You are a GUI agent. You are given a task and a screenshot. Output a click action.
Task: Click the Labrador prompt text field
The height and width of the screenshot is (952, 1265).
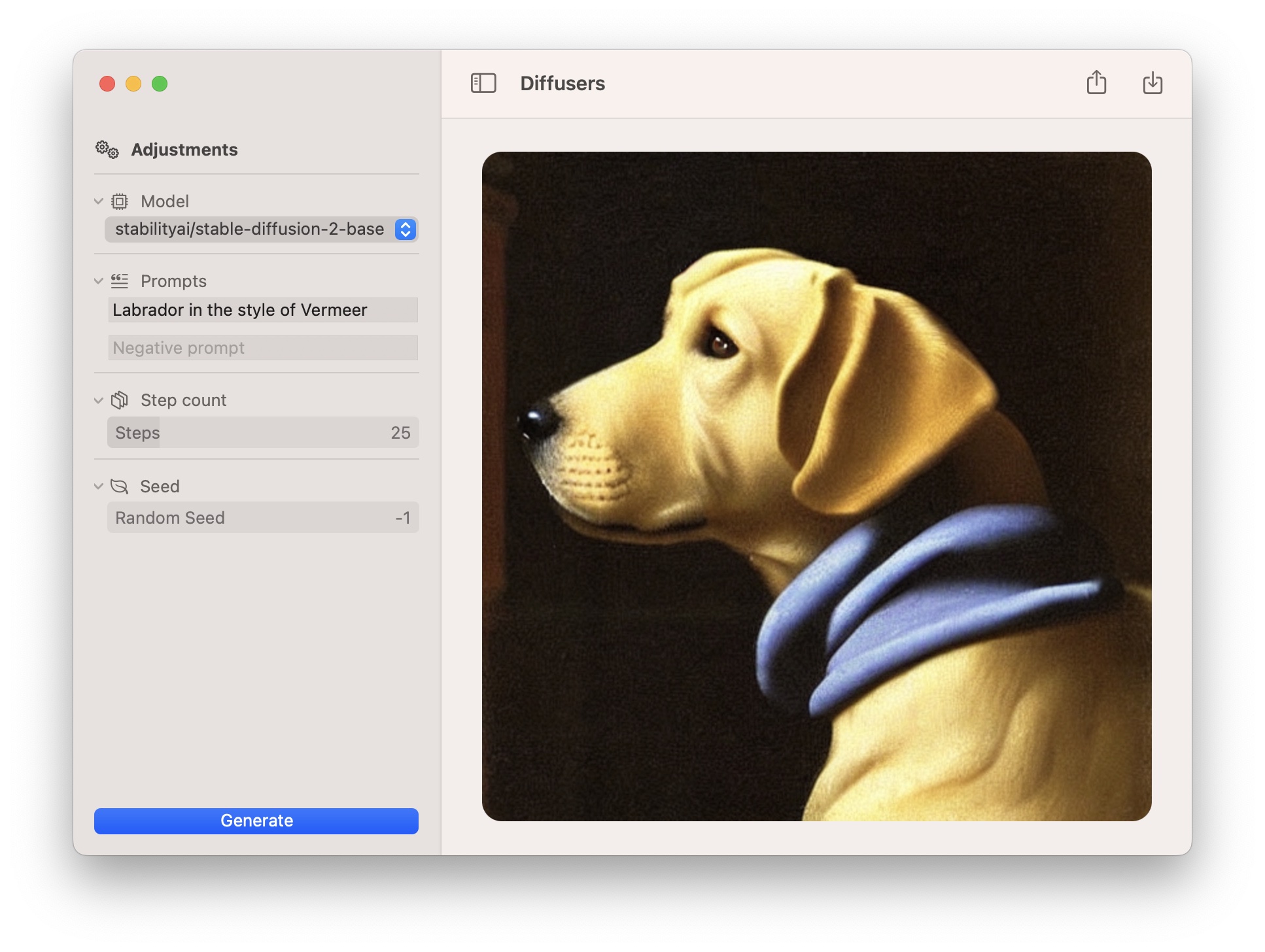tap(262, 310)
